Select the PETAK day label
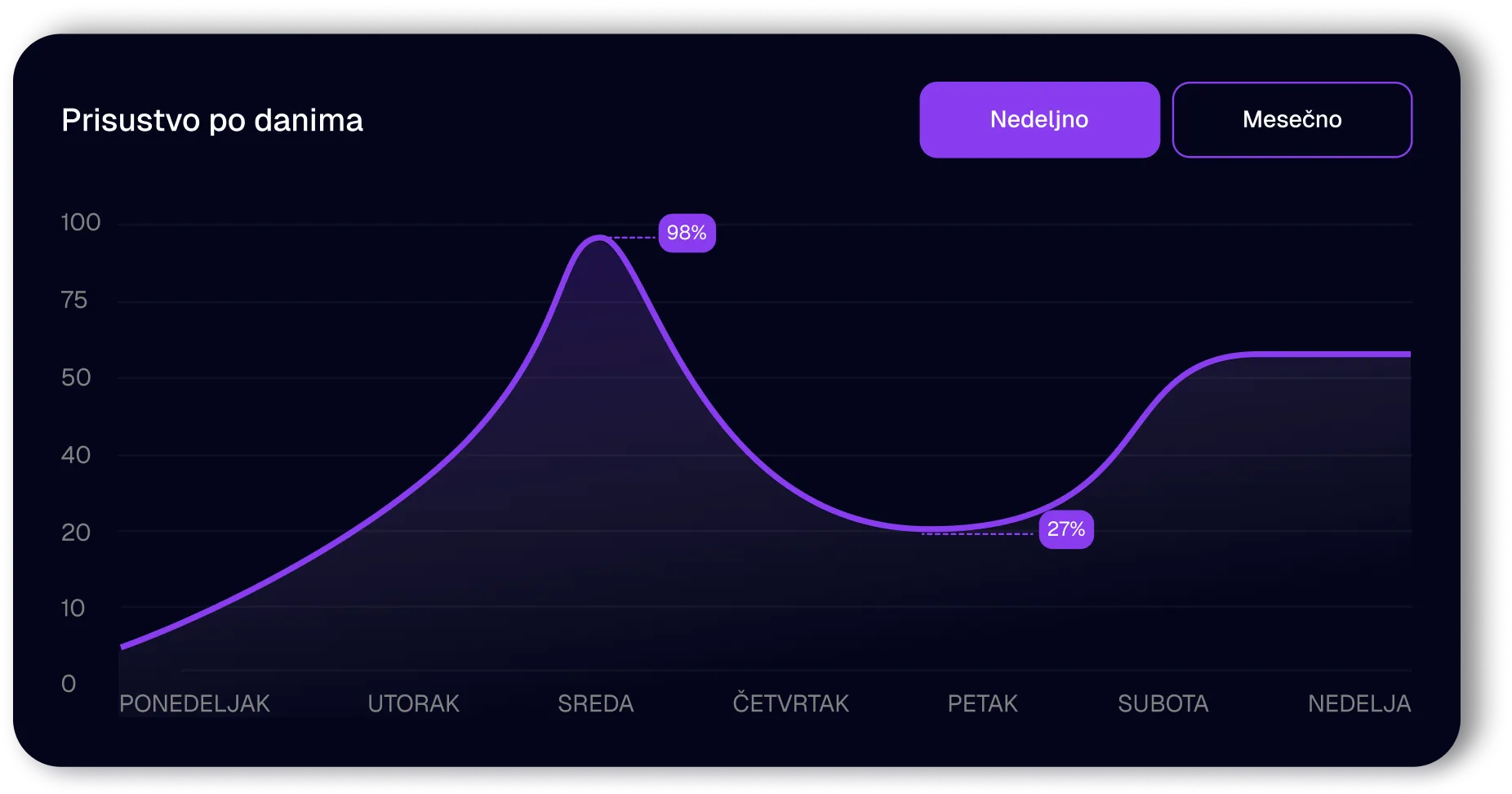This screenshot has height=794, width=1512. (x=982, y=703)
